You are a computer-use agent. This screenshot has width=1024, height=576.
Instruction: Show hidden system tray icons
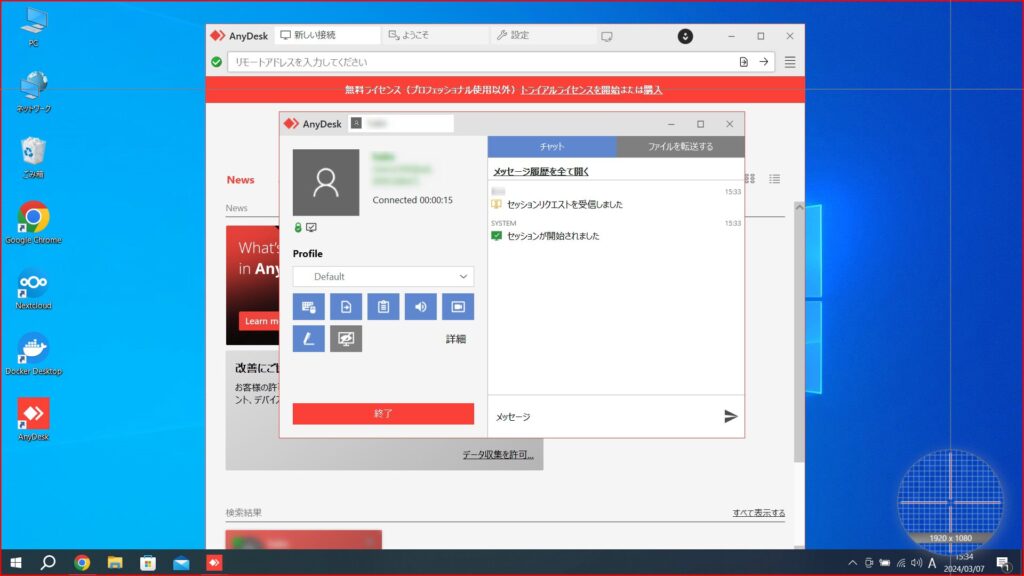tap(852, 563)
